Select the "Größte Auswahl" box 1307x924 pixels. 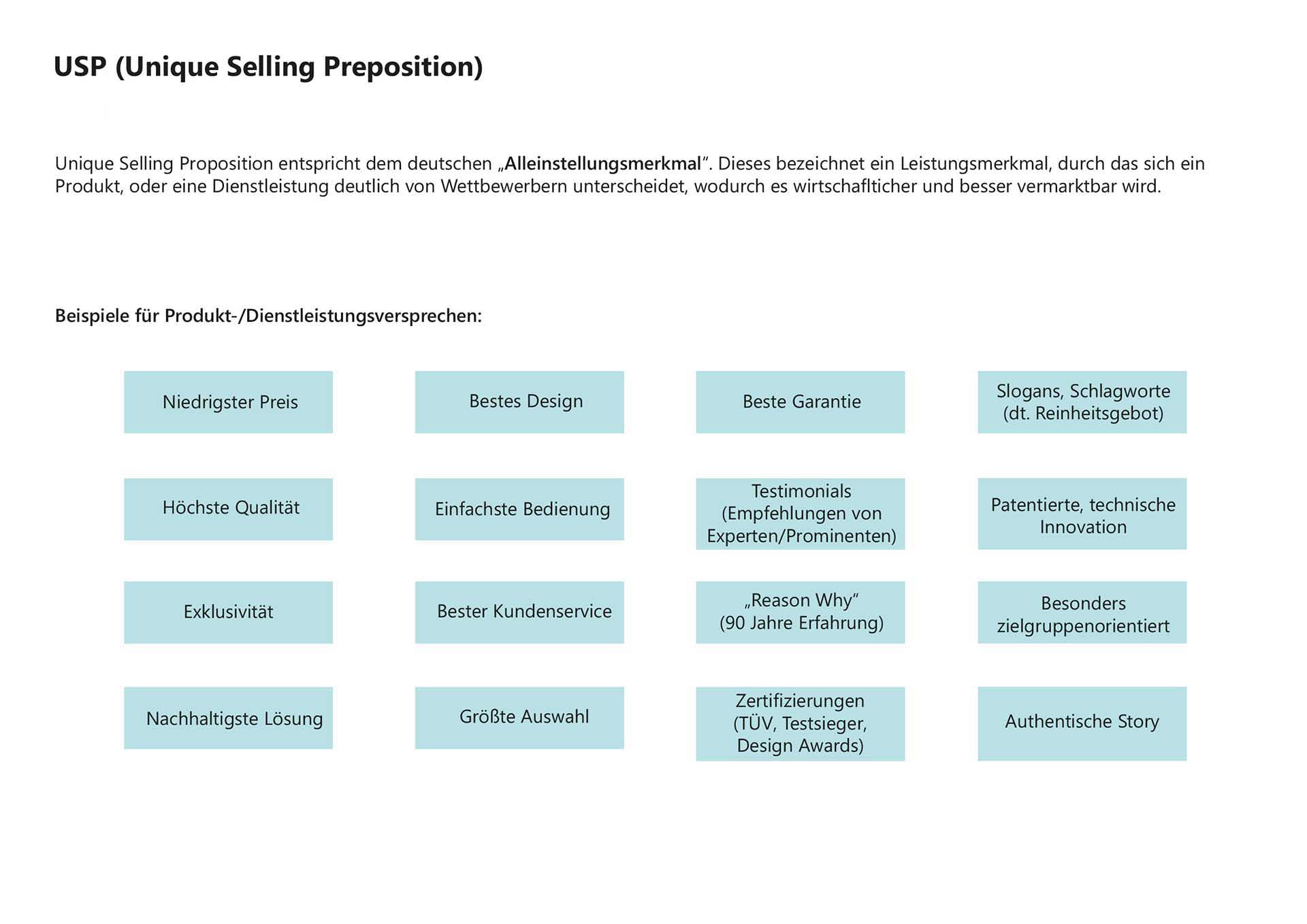pos(519,718)
